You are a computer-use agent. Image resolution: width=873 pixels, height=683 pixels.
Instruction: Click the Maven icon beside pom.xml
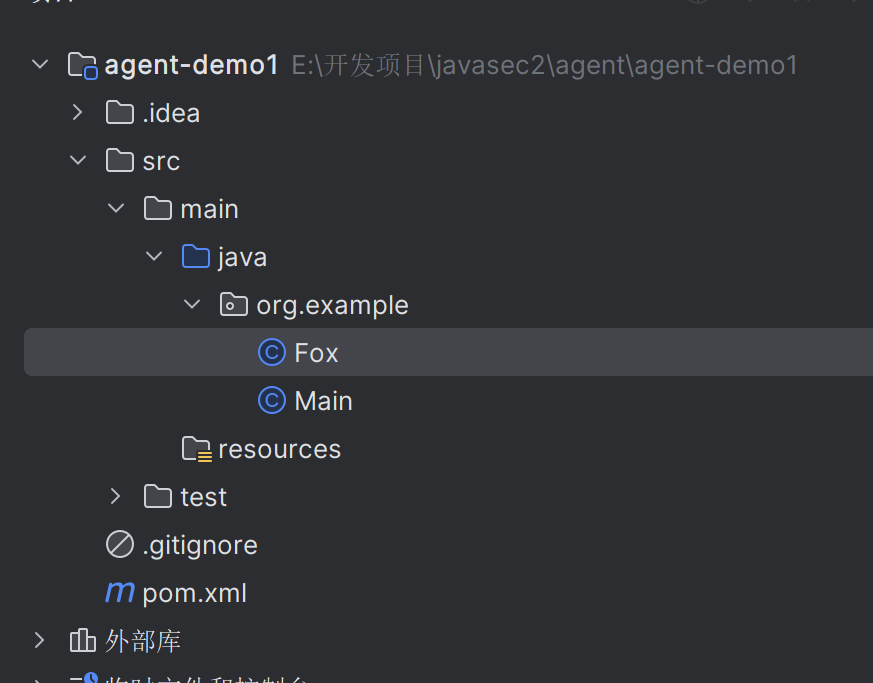pos(120,593)
